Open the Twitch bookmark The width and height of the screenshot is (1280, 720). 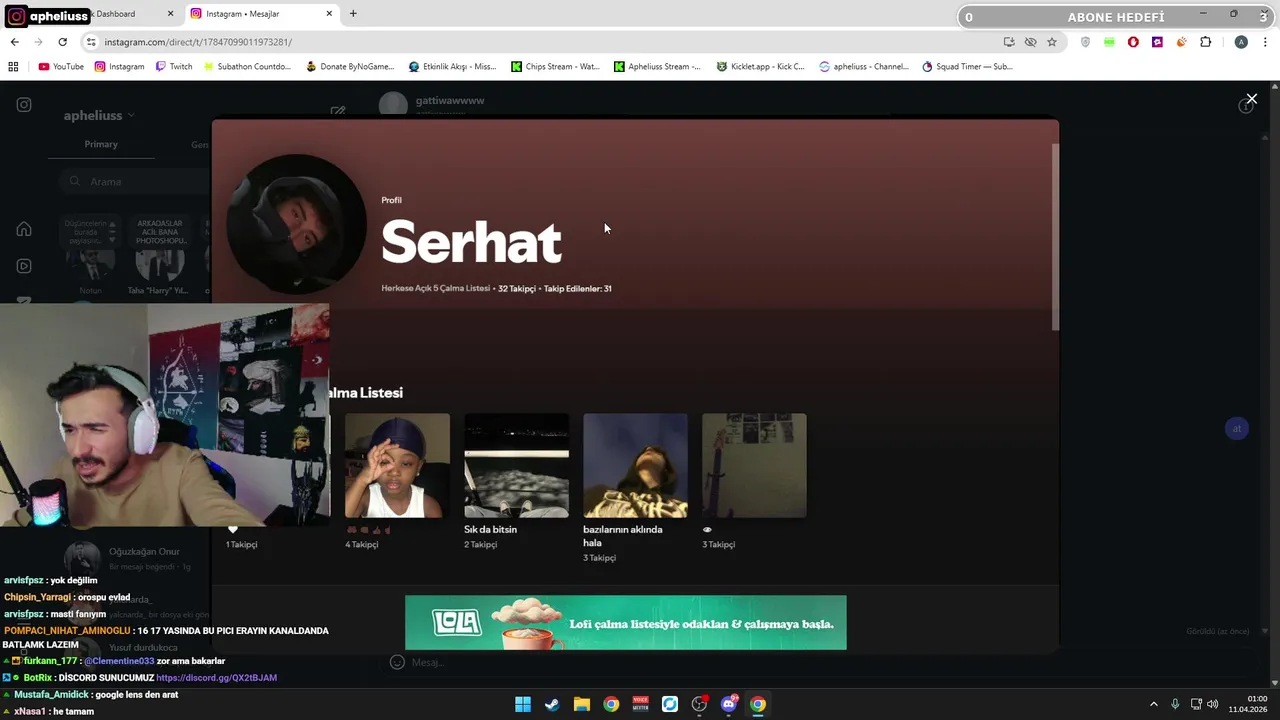point(173,67)
